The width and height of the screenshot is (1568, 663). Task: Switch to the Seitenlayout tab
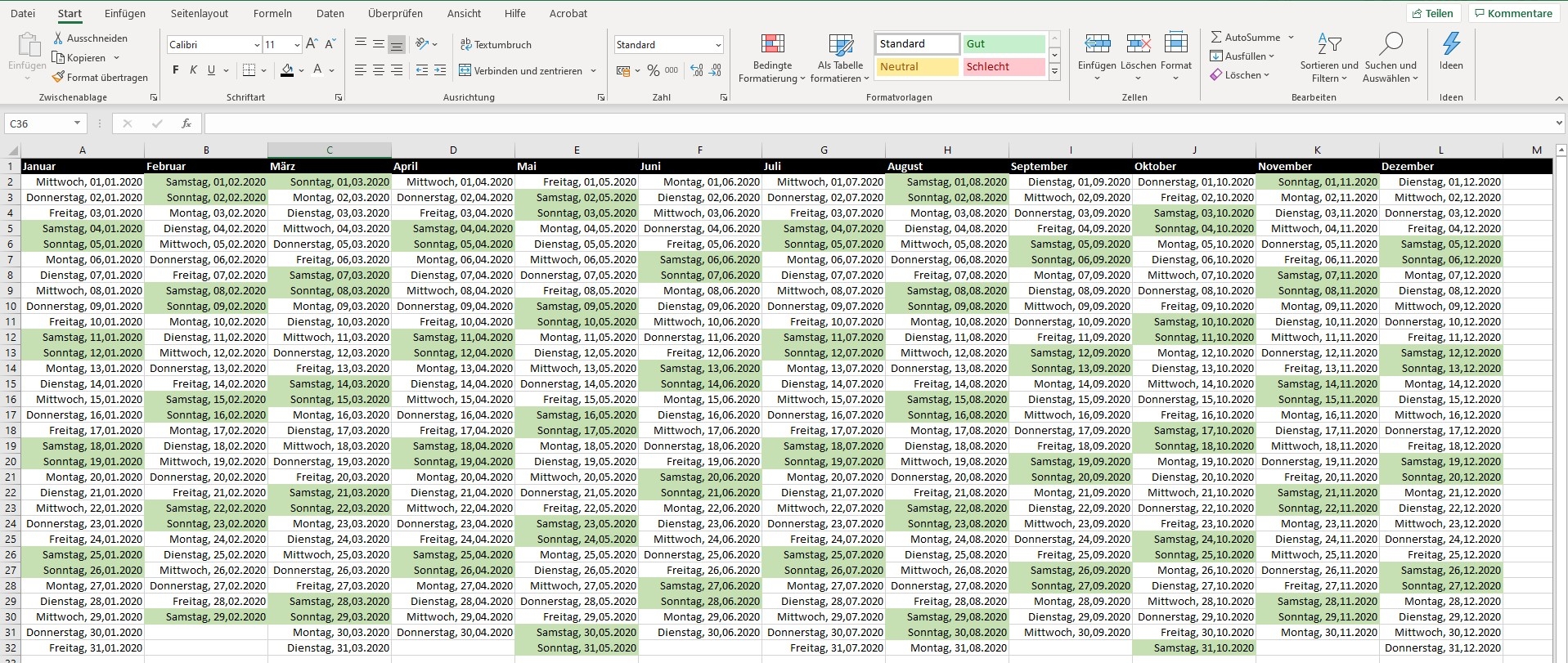click(200, 13)
